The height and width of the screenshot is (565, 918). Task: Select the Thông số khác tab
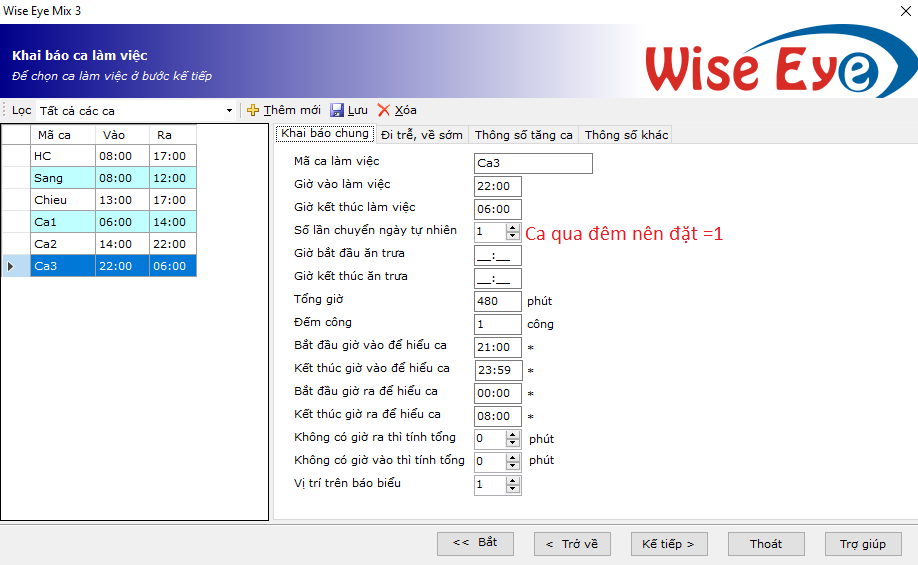pos(625,135)
